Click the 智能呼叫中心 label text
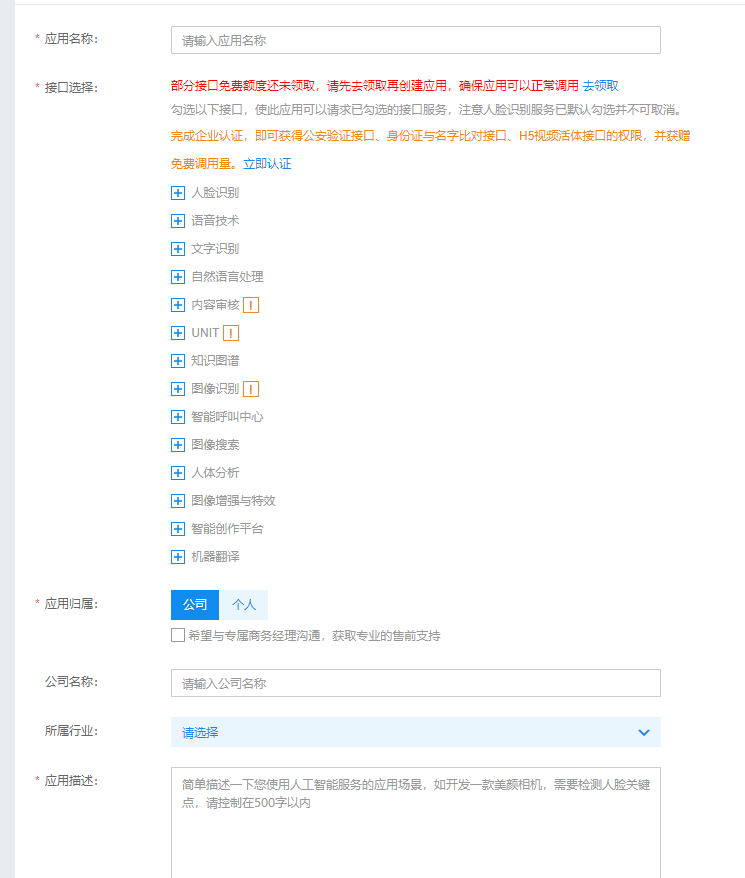 coord(227,417)
